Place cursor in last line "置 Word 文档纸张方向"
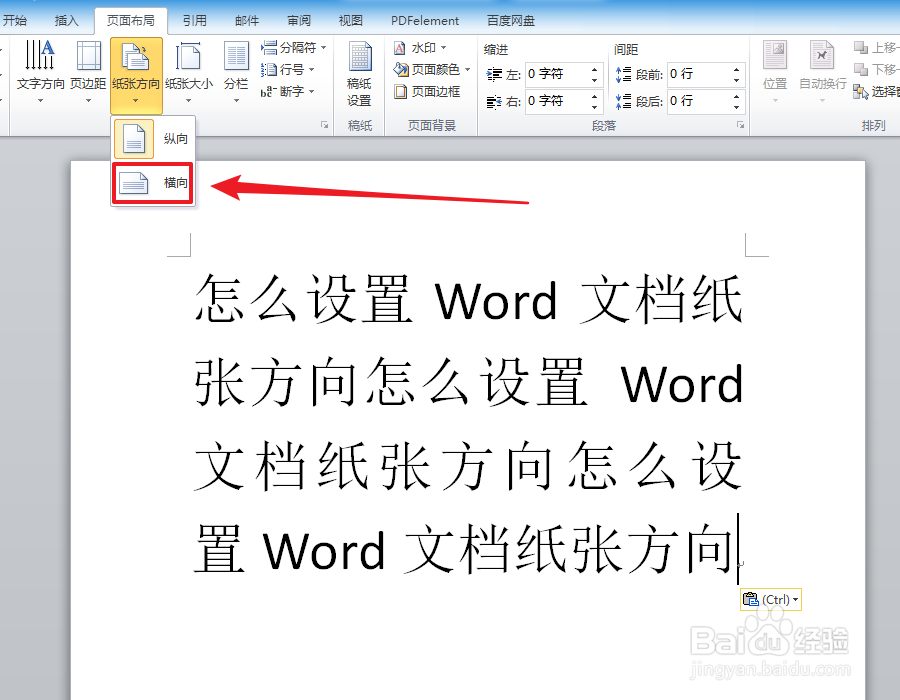 coord(464,550)
